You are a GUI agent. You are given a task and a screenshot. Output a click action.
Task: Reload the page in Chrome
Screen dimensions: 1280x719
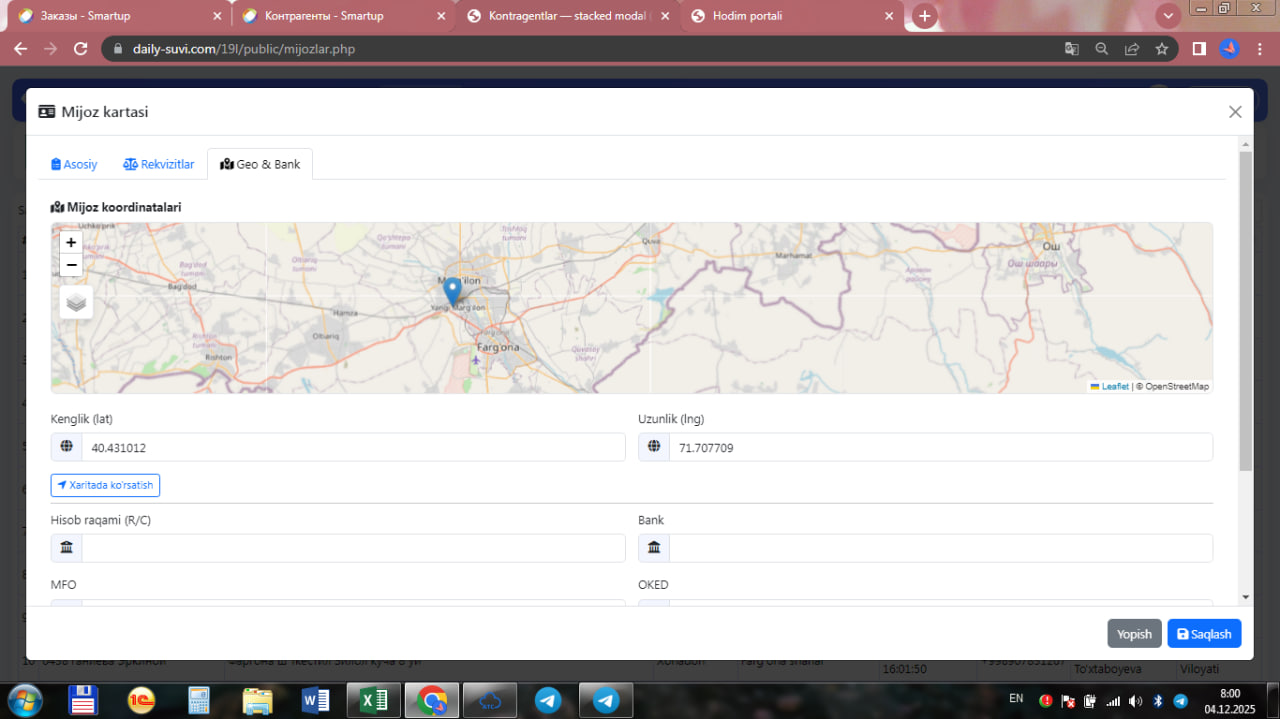tap(81, 49)
